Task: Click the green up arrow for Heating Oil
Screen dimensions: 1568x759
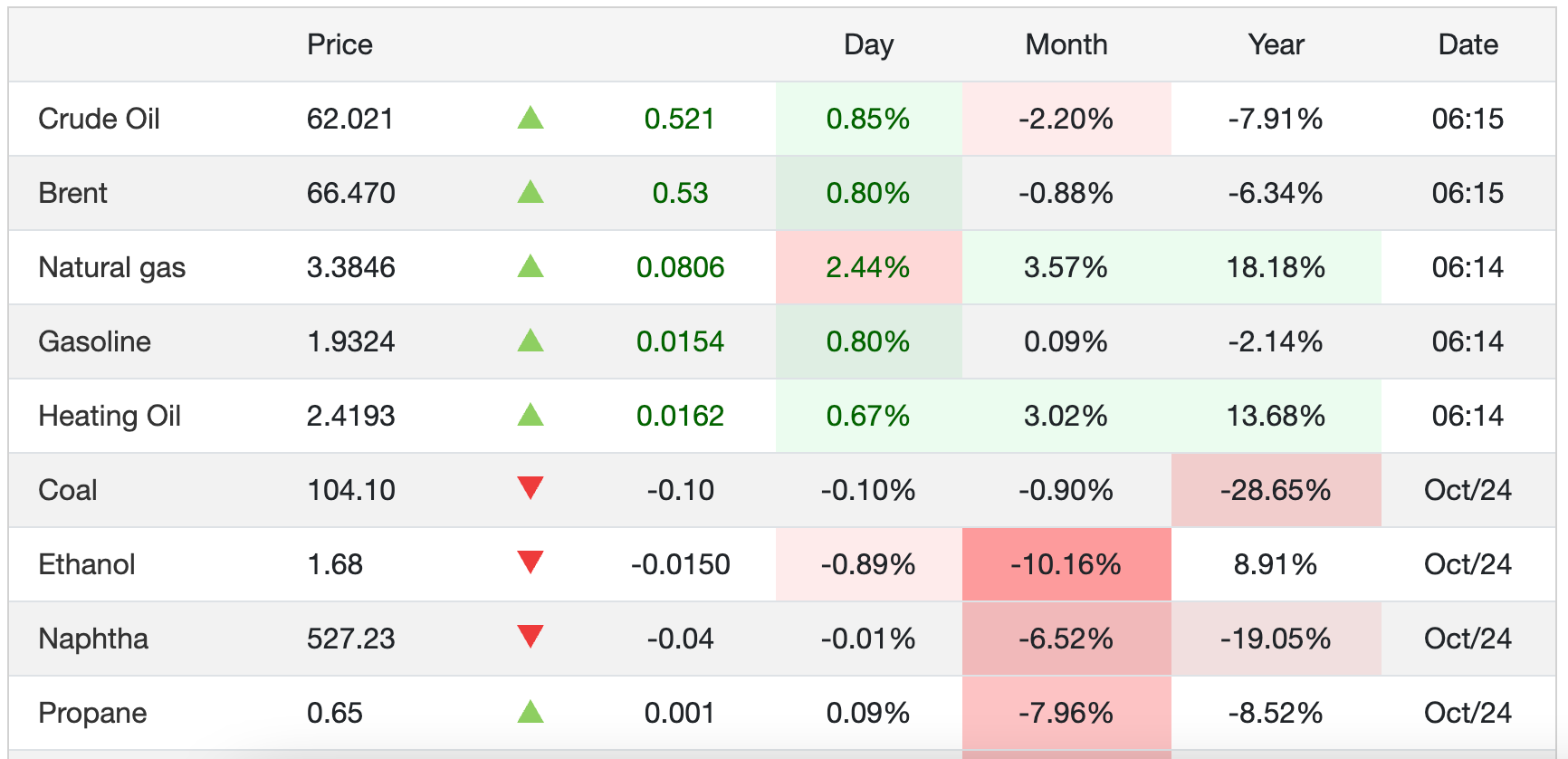Action: pos(531,415)
